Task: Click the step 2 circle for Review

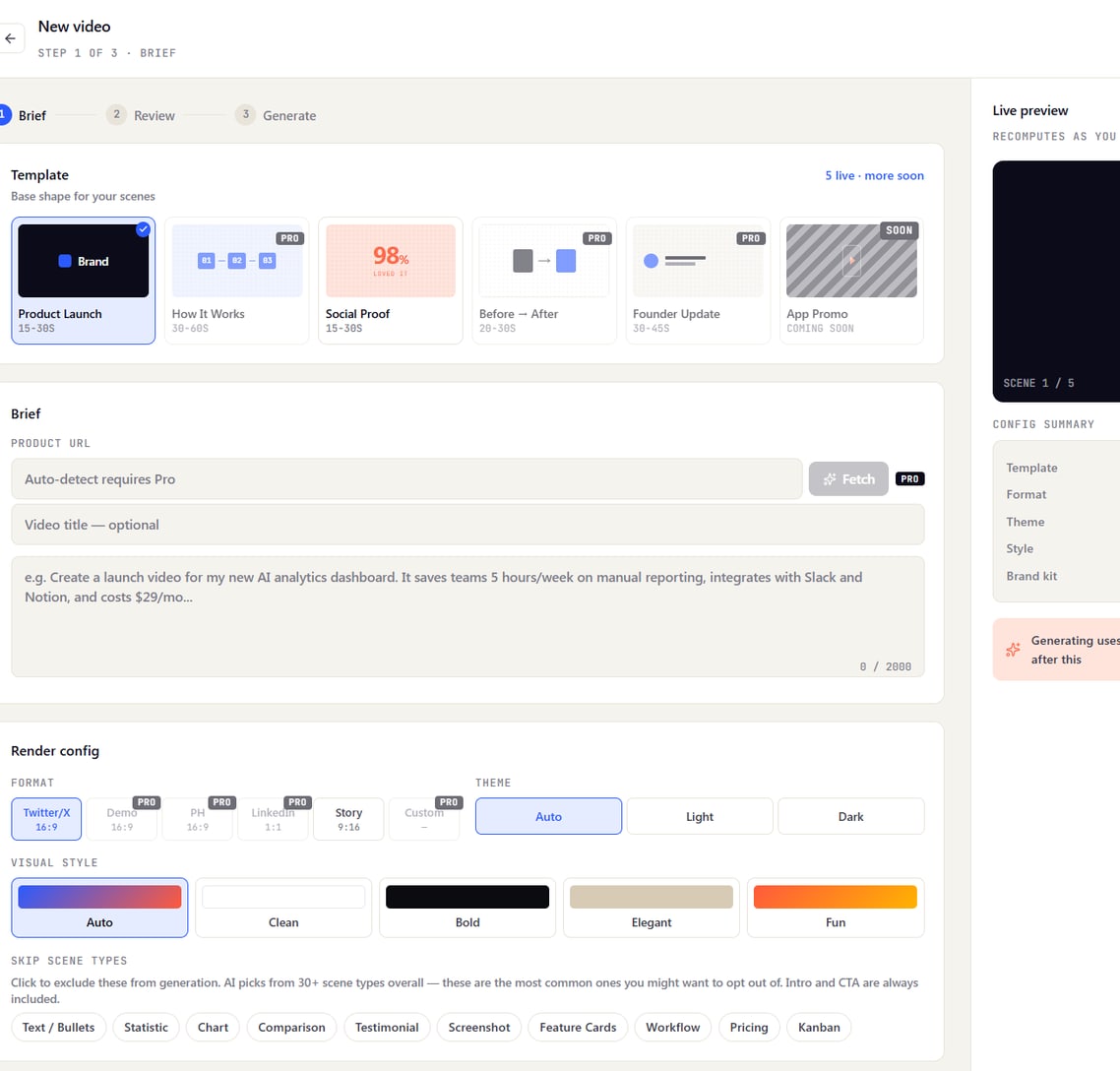Action: (116, 114)
